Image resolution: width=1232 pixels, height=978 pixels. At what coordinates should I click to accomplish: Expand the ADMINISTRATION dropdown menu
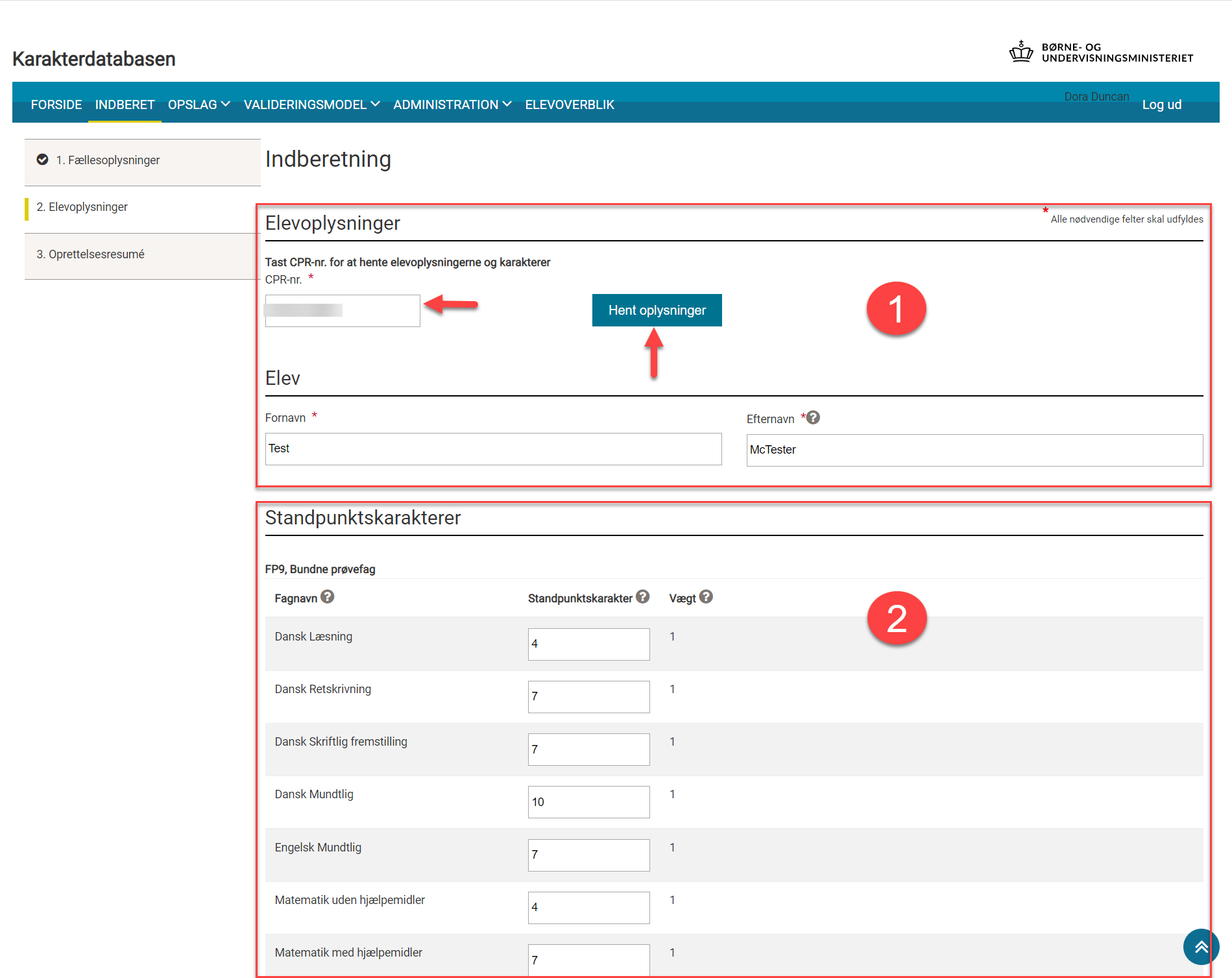pyautogui.click(x=452, y=104)
